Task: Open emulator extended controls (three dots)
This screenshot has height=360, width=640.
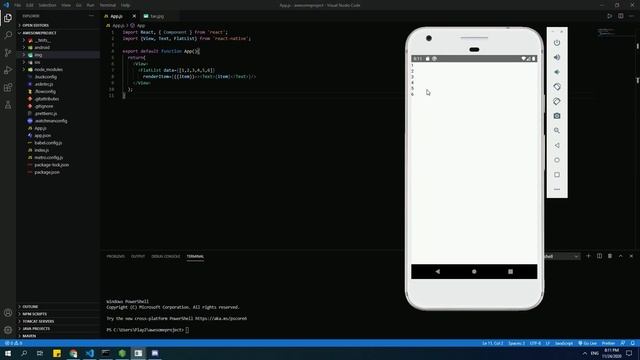Action: click(557, 189)
